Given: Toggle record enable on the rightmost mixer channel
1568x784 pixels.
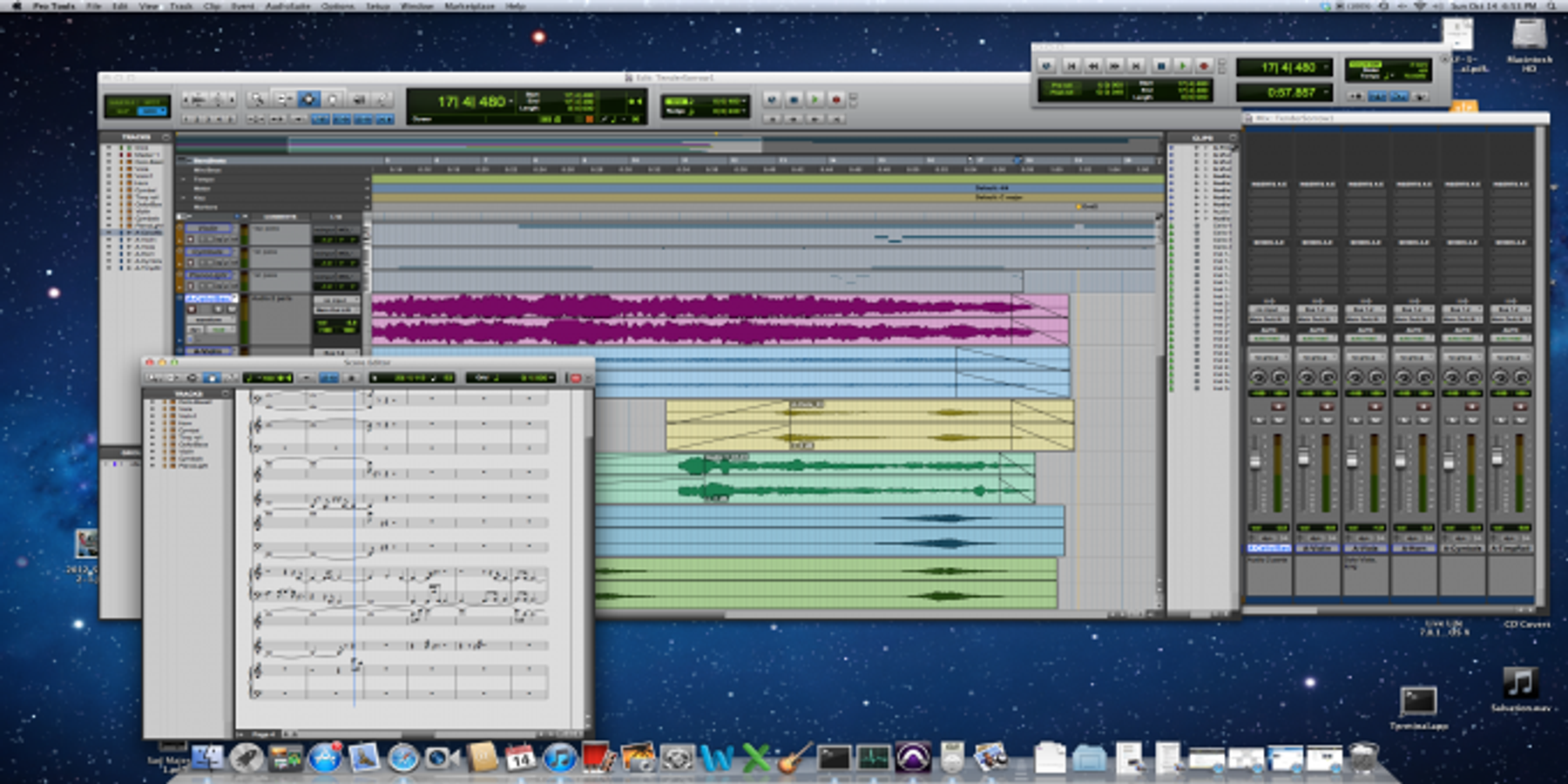Looking at the screenshot, I should pos(1520,407).
